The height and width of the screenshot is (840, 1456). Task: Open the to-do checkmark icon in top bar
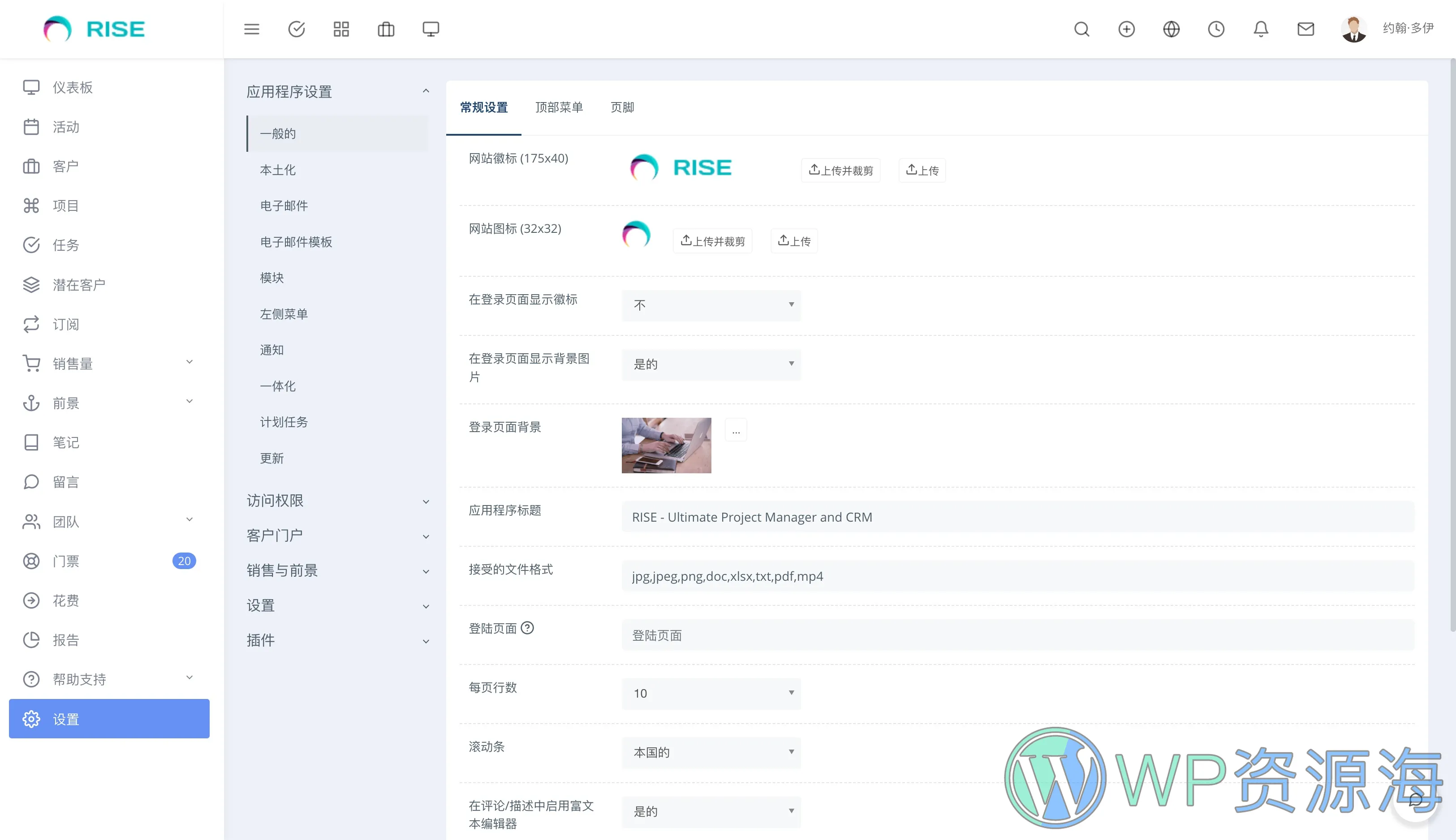(297, 29)
